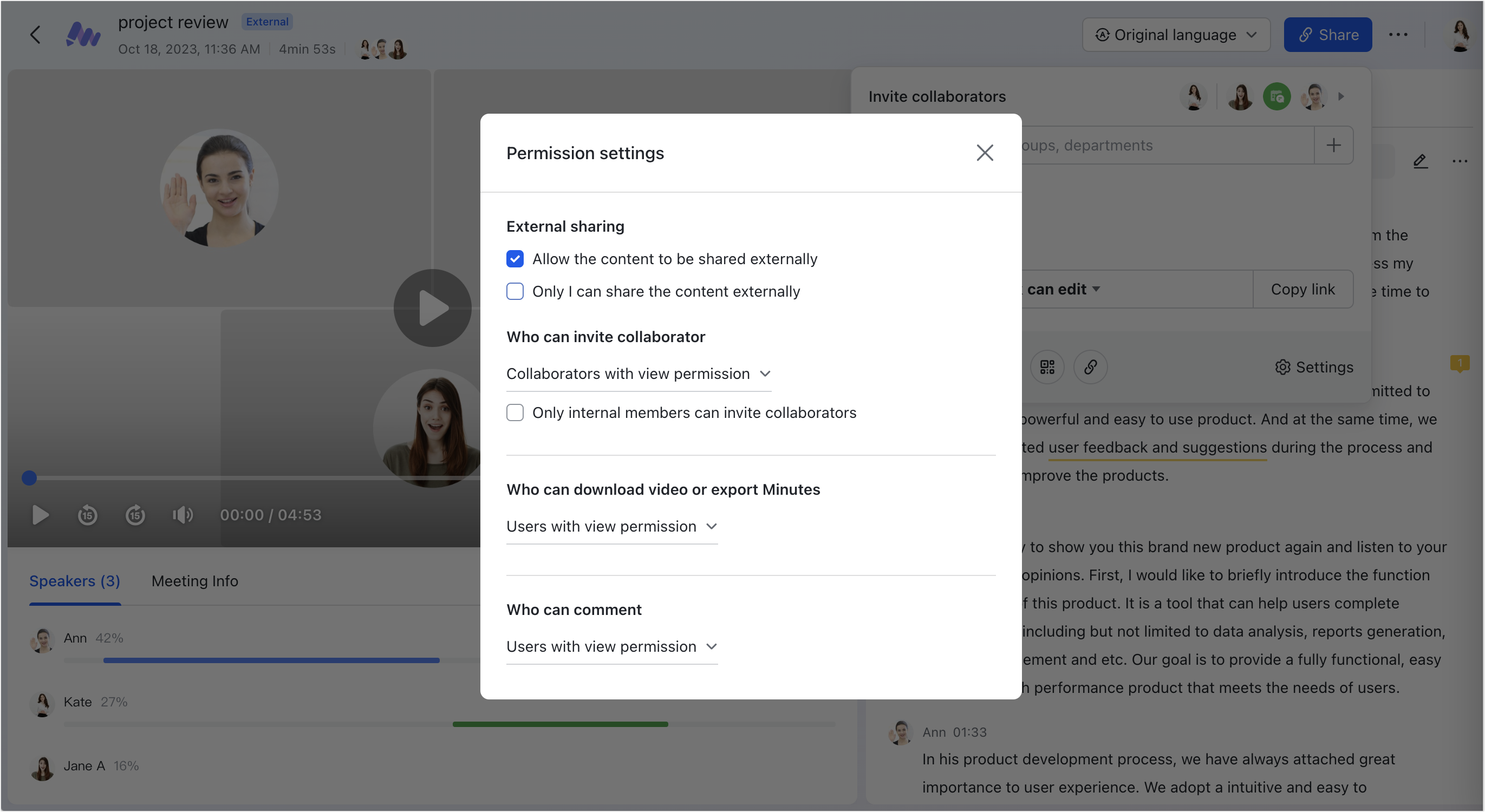Close the Permission settings dialog
This screenshot has height=812, width=1485.
(x=985, y=152)
